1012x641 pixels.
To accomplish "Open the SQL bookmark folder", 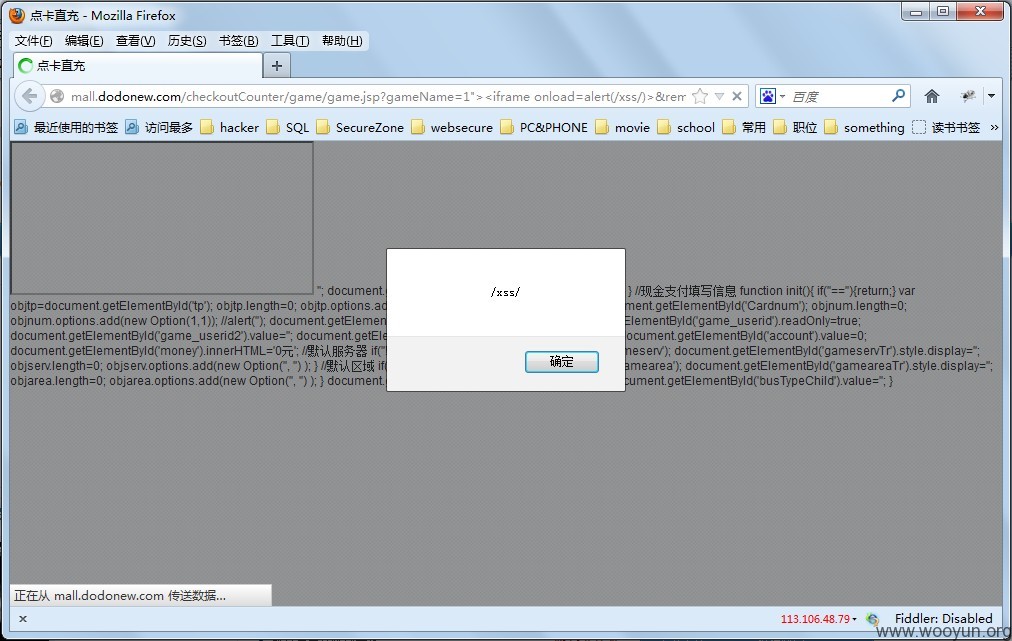I will pos(288,127).
